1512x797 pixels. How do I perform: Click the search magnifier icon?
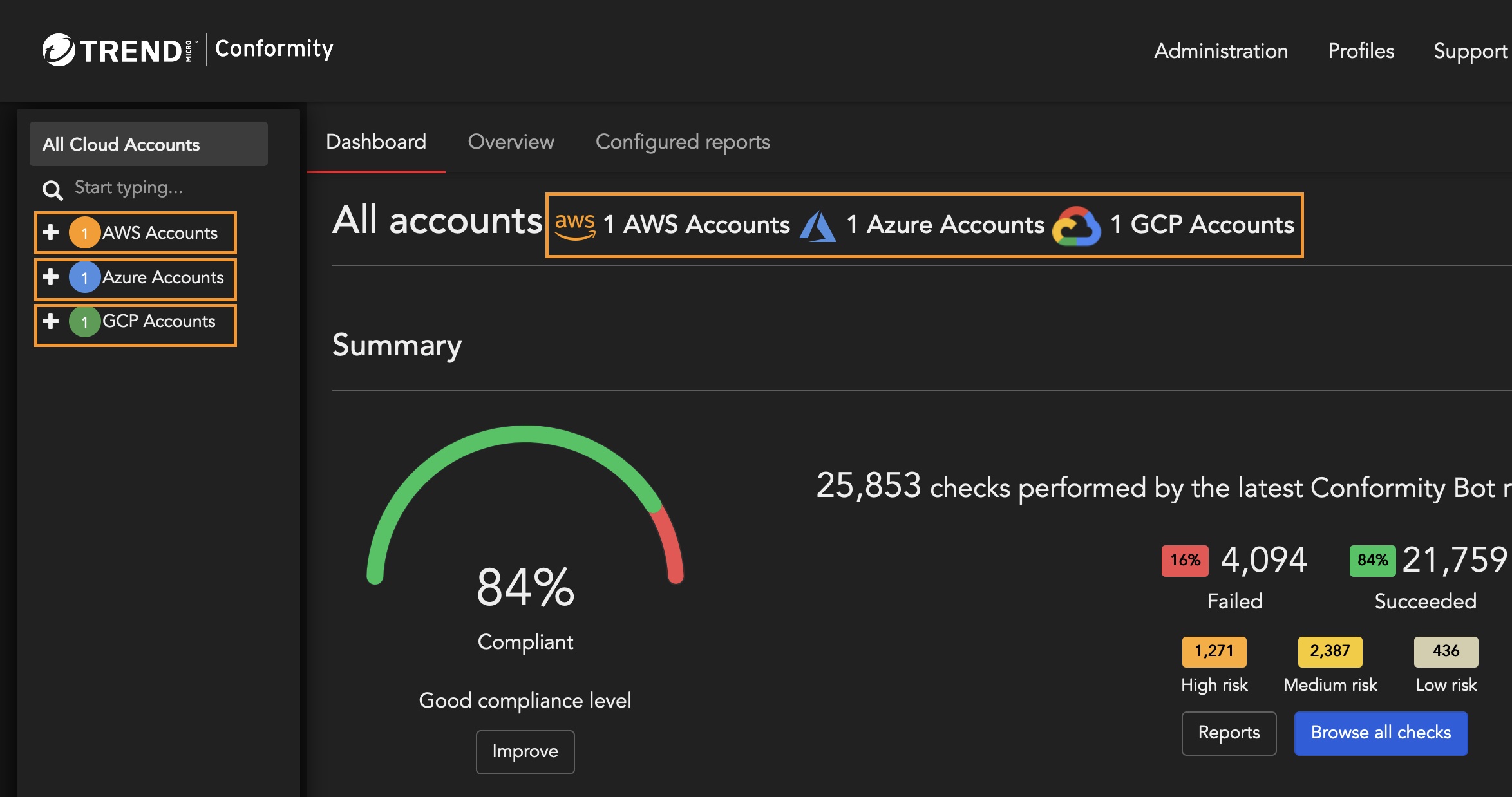point(52,189)
